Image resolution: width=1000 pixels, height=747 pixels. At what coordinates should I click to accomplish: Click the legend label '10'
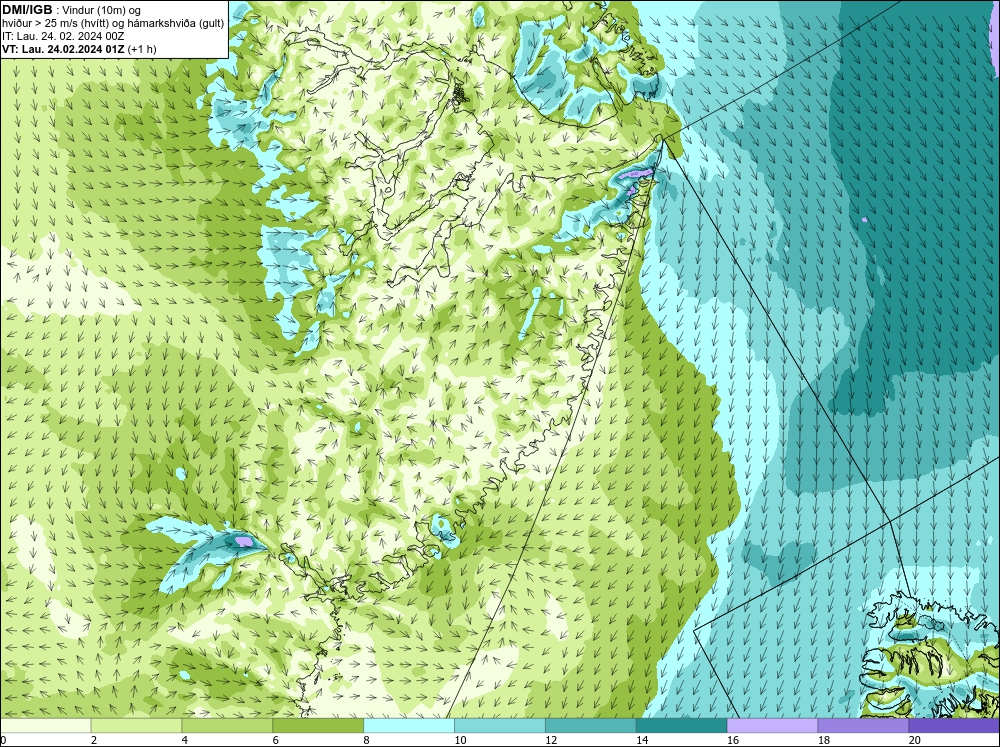(x=460, y=740)
